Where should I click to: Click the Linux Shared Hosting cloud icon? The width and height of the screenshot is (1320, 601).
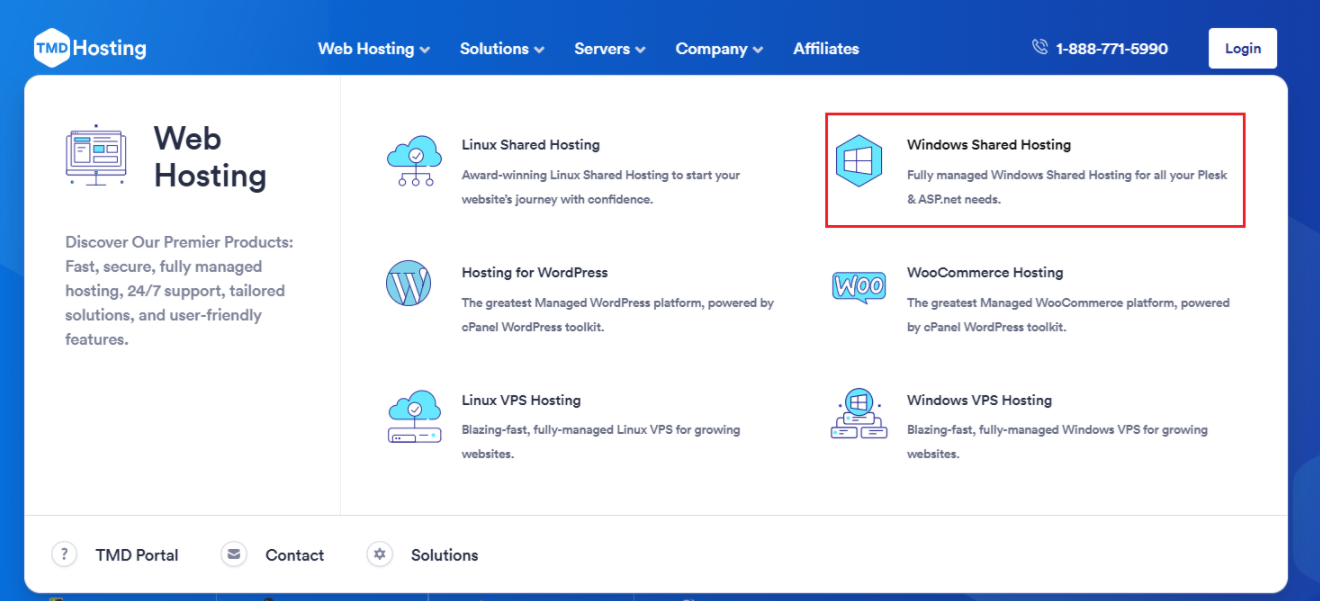click(x=413, y=162)
